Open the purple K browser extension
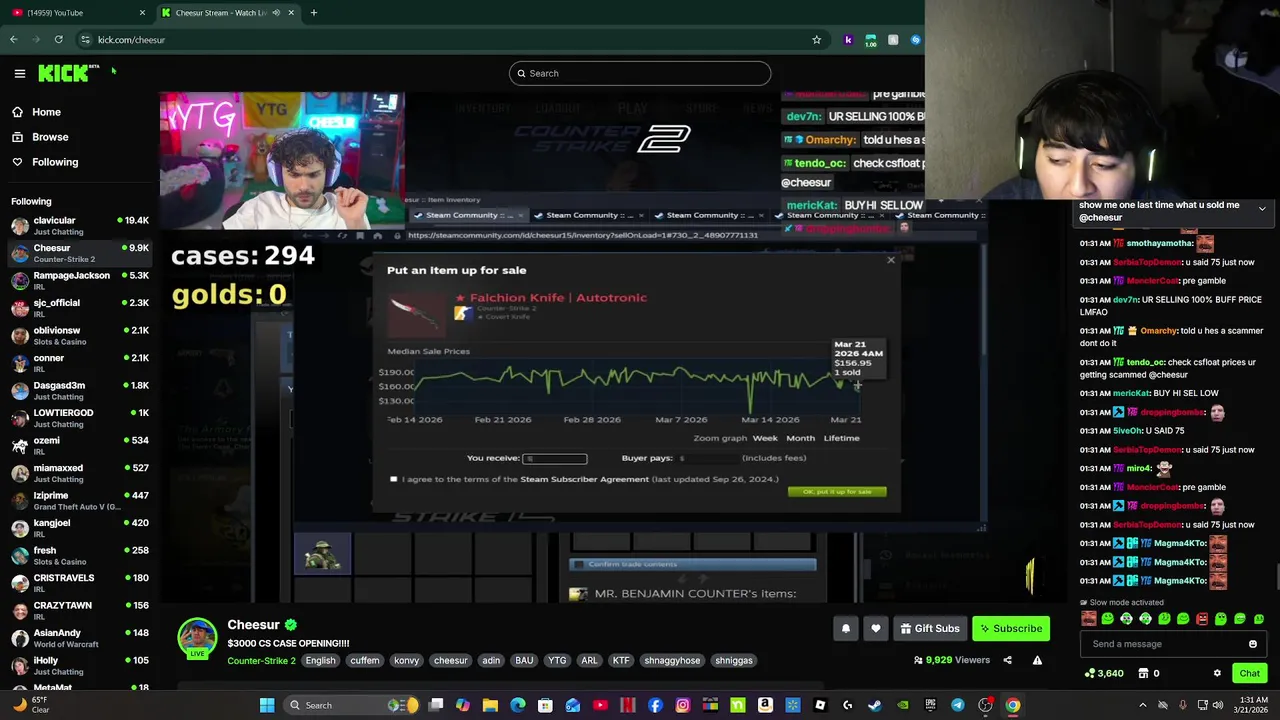The height and width of the screenshot is (720, 1280). coord(848,40)
